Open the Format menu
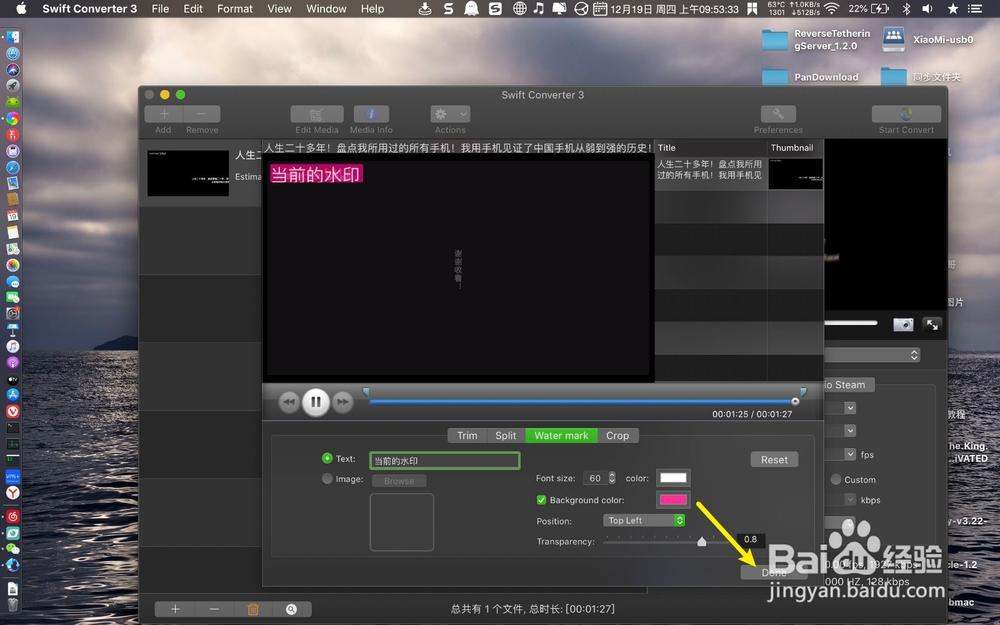Screen dimensions: 1000x625 tap(235, 9)
